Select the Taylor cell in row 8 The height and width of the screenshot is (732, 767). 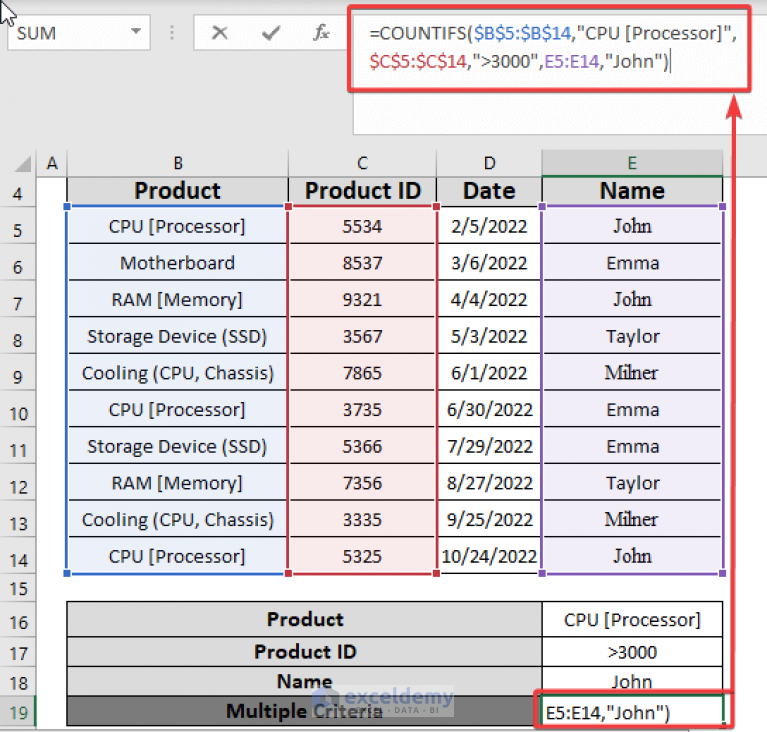(632, 336)
